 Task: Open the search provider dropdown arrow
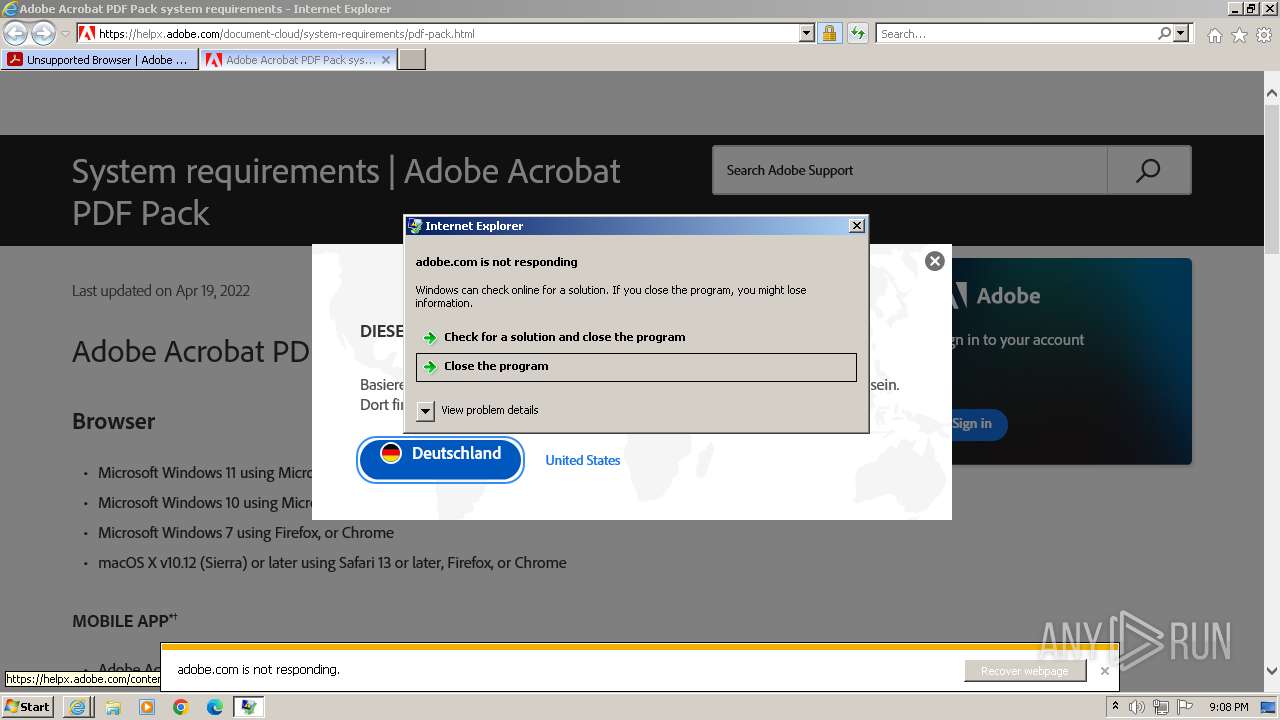point(1181,33)
